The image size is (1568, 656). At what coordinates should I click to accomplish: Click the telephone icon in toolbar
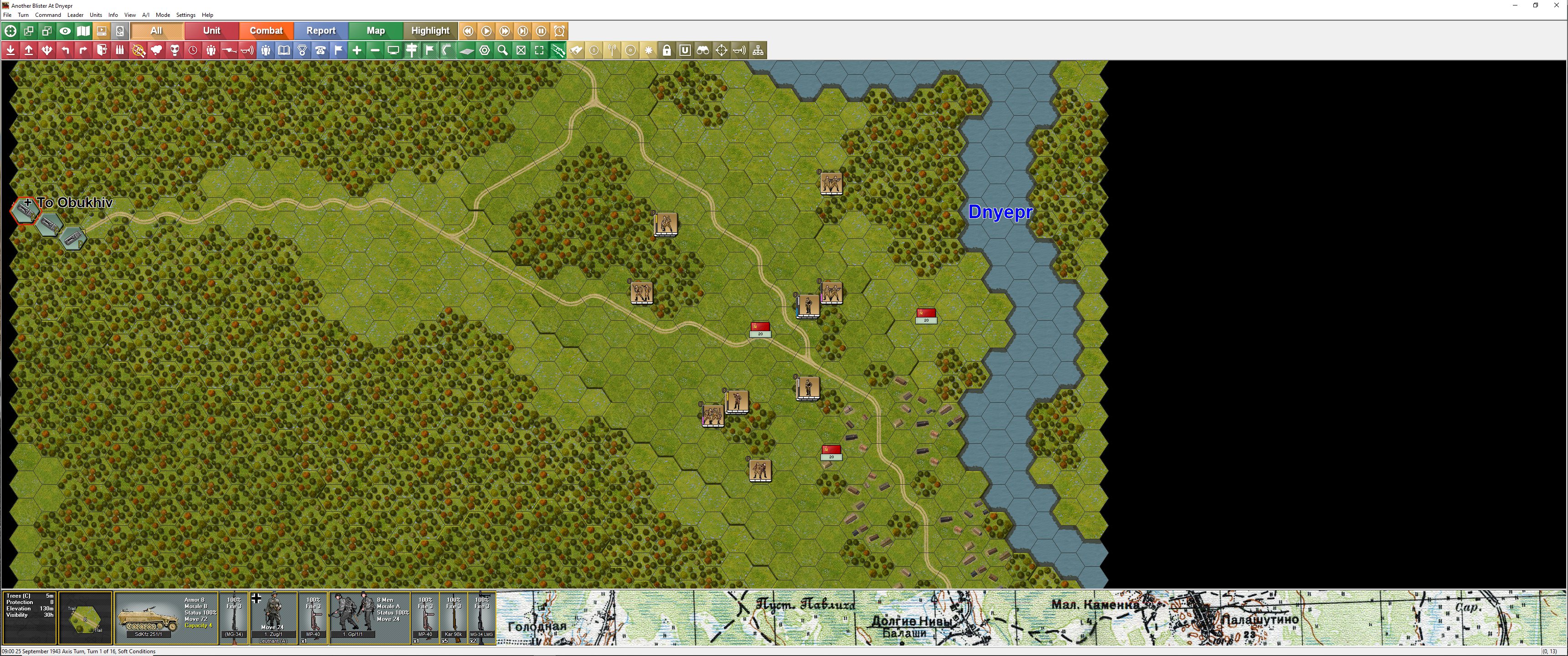coord(321,51)
